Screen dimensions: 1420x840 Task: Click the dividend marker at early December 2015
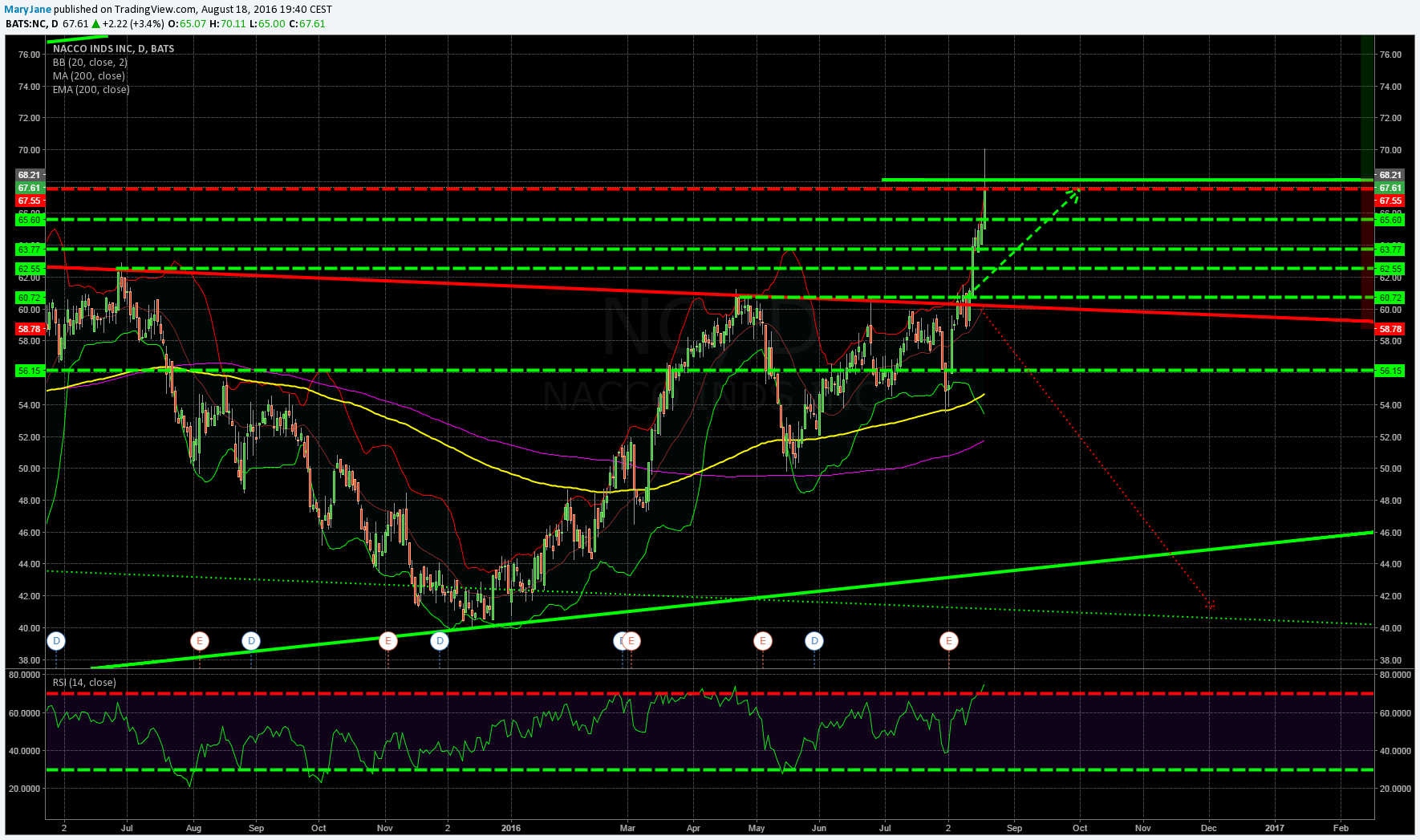pos(440,640)
